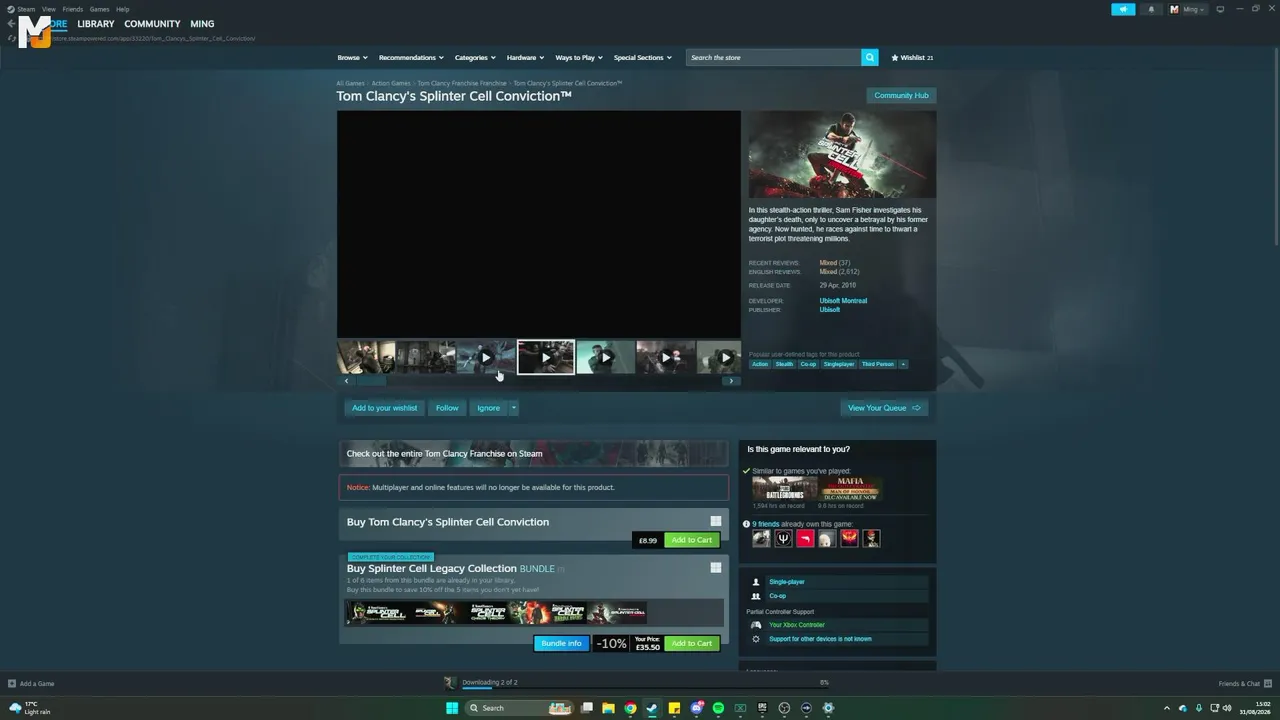Open the Tom Clancy Franchise breadcrumb
1280x720 pixels.
pos(462,83)
